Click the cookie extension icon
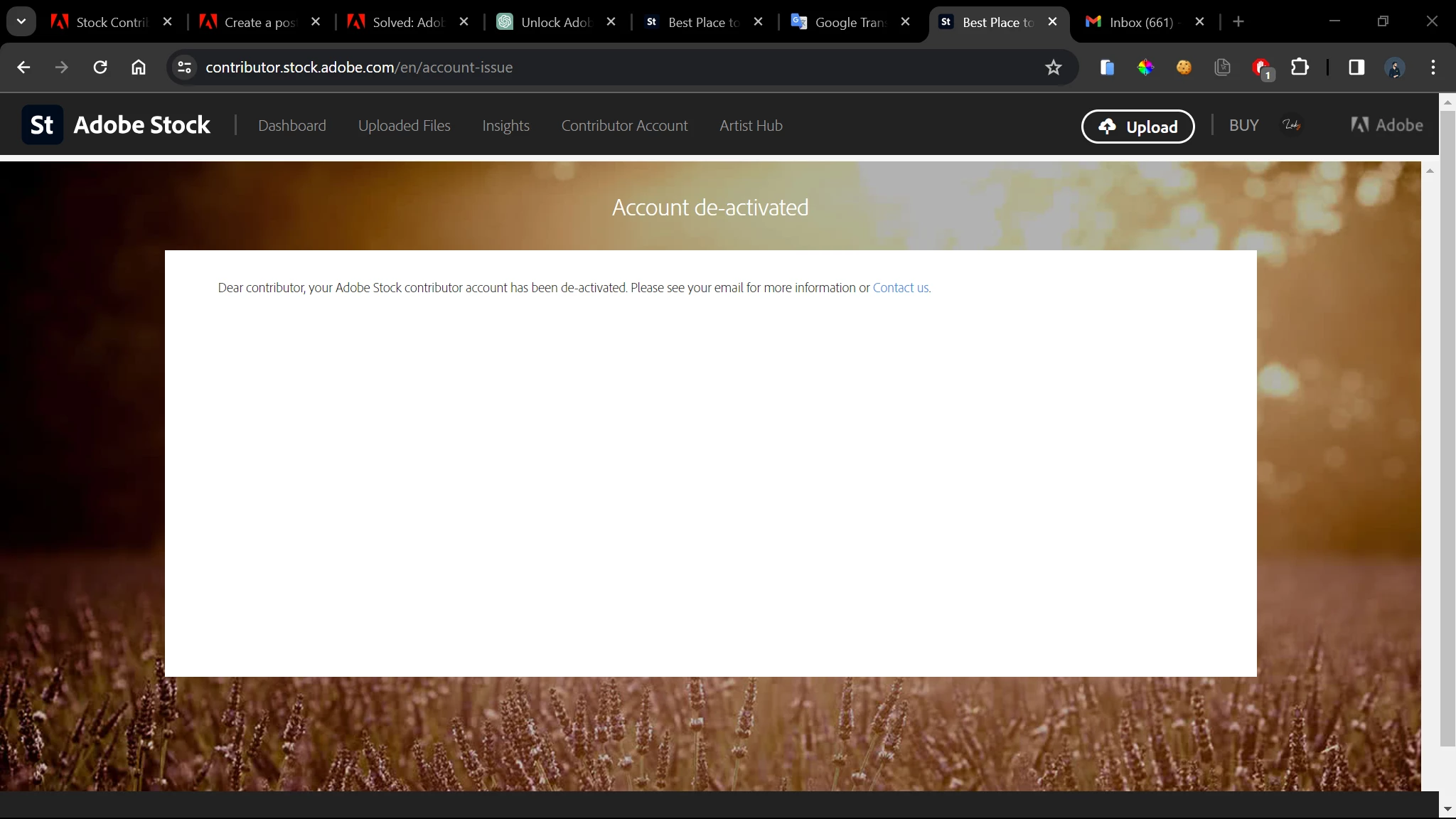 [x=1184, y=68]
